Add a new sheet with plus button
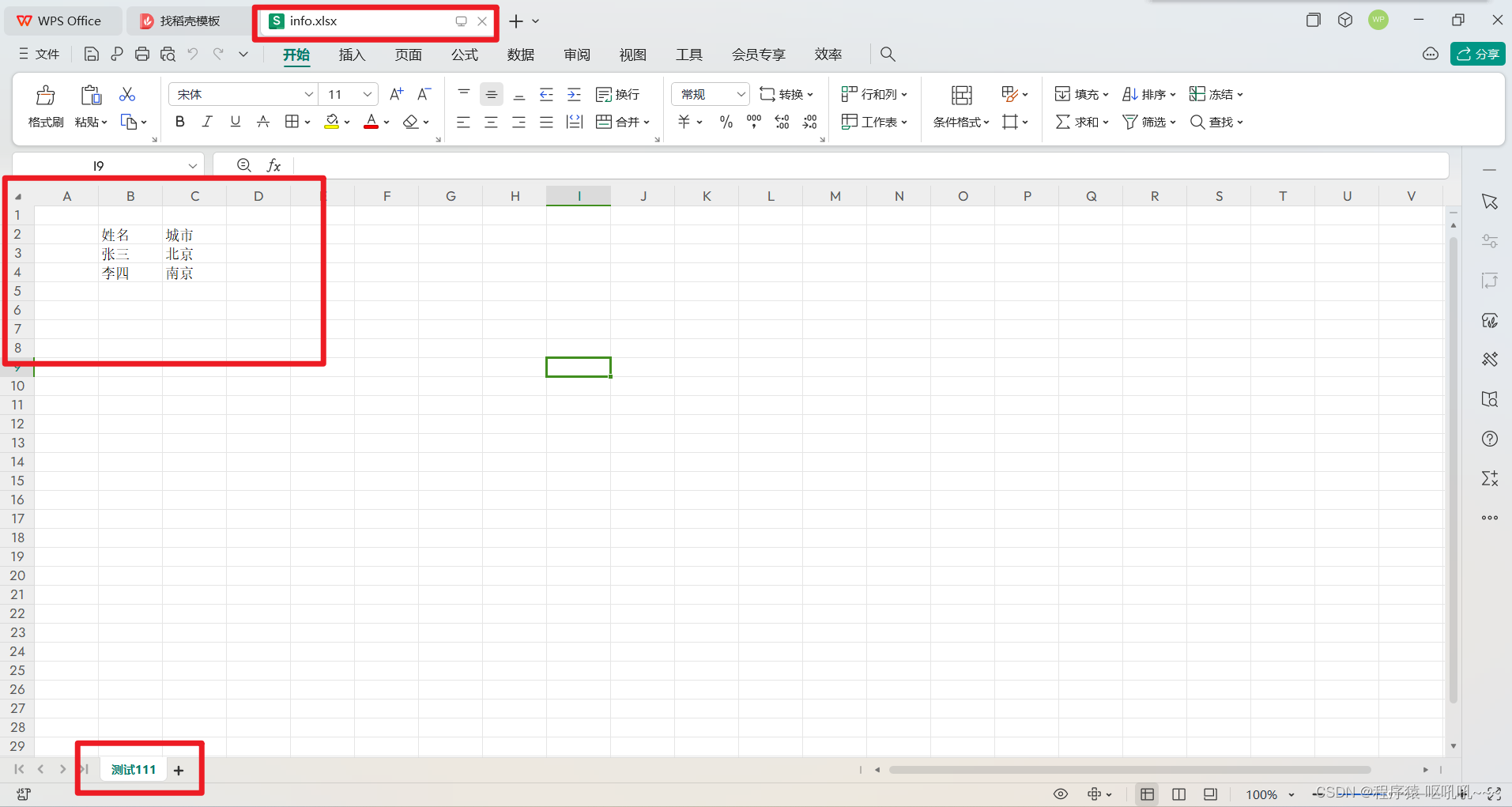 (x=179, y=770)
